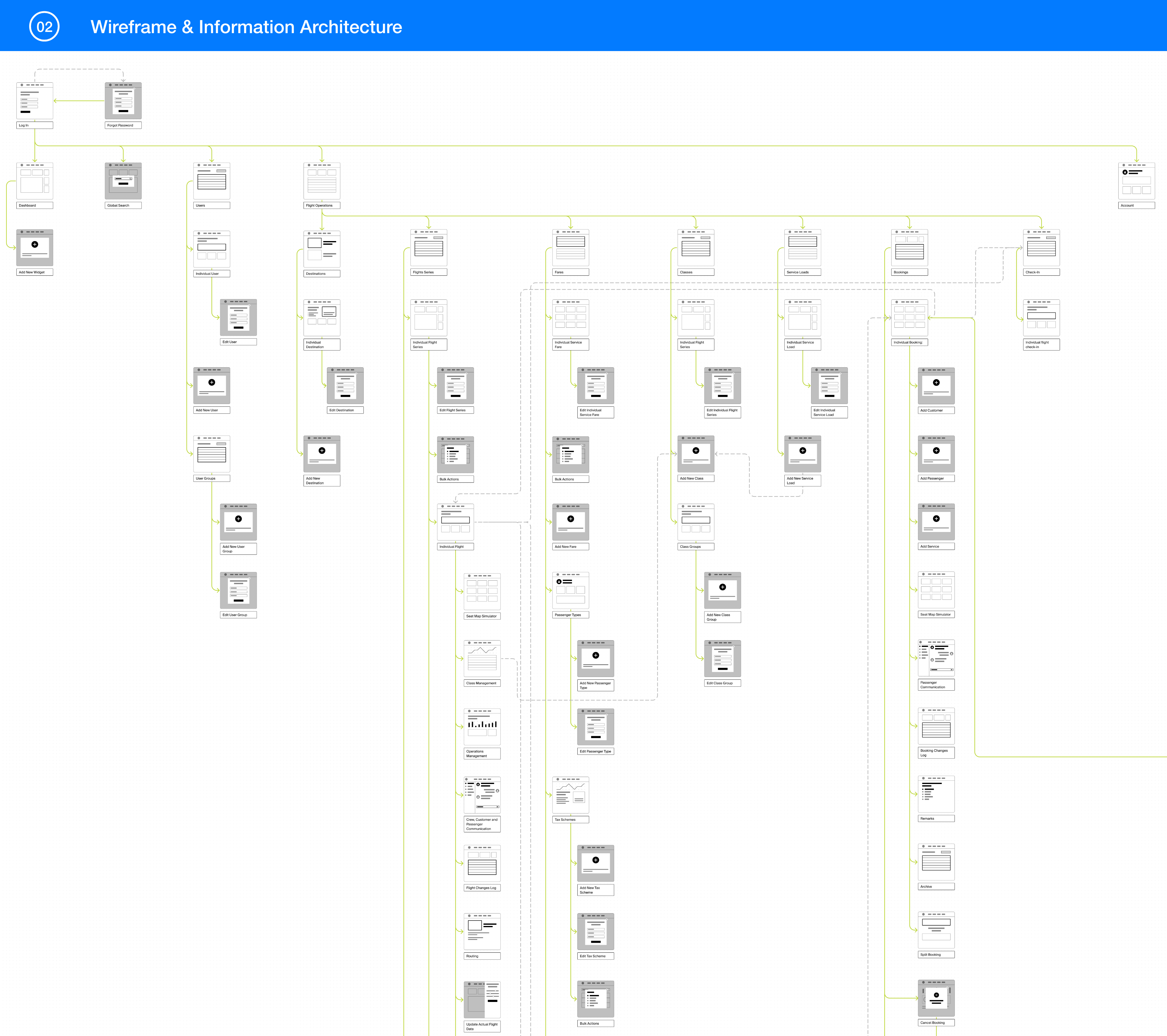Viewport: 1167px width, 1036px height.
Task: Click the Account label box
Action: point(1136,205)
